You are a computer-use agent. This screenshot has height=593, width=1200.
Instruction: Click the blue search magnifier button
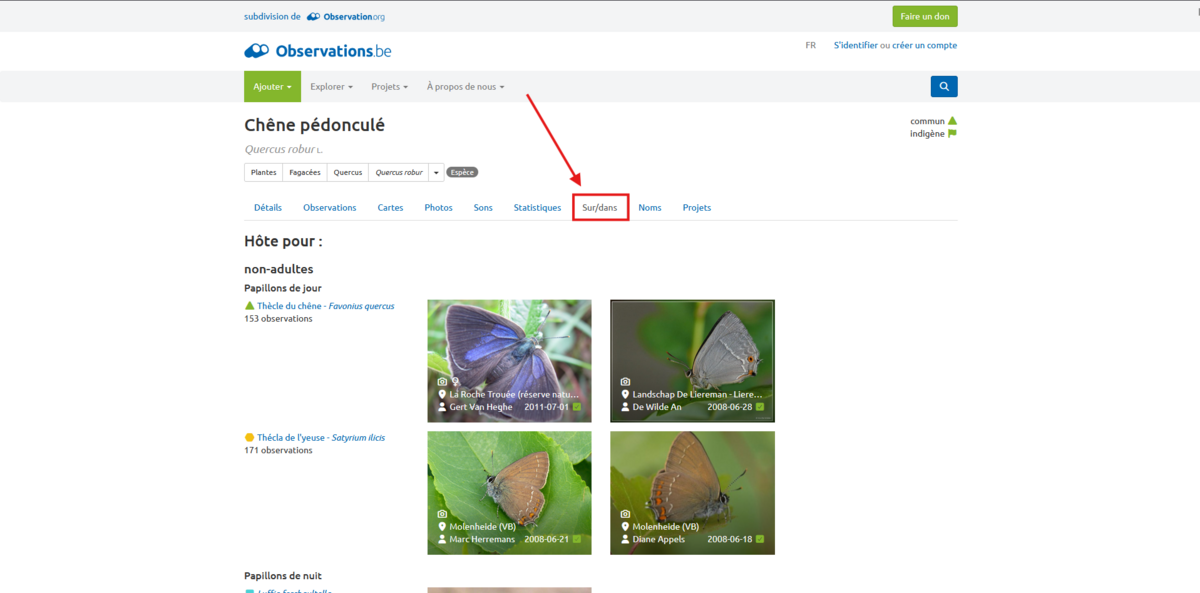tap(943, 86)
